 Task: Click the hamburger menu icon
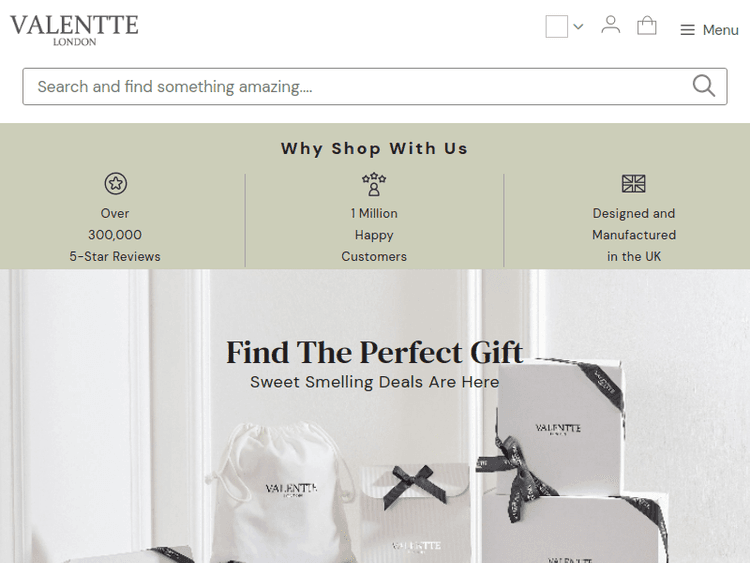click(687, 30)
